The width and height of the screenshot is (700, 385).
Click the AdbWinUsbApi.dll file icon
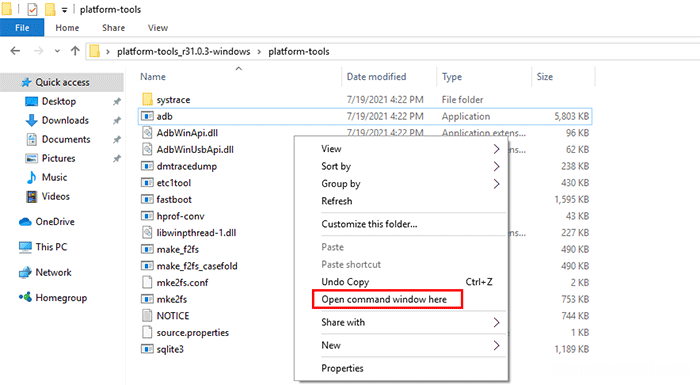coord(147,149)
